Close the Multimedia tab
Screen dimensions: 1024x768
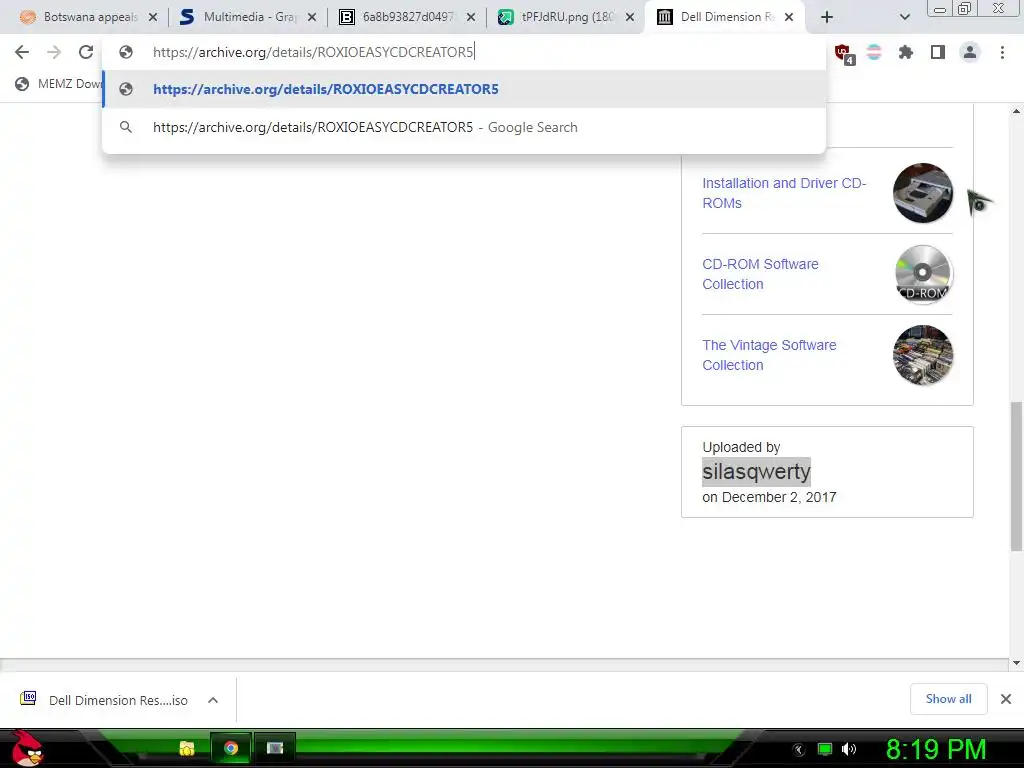tap(312, 18)
